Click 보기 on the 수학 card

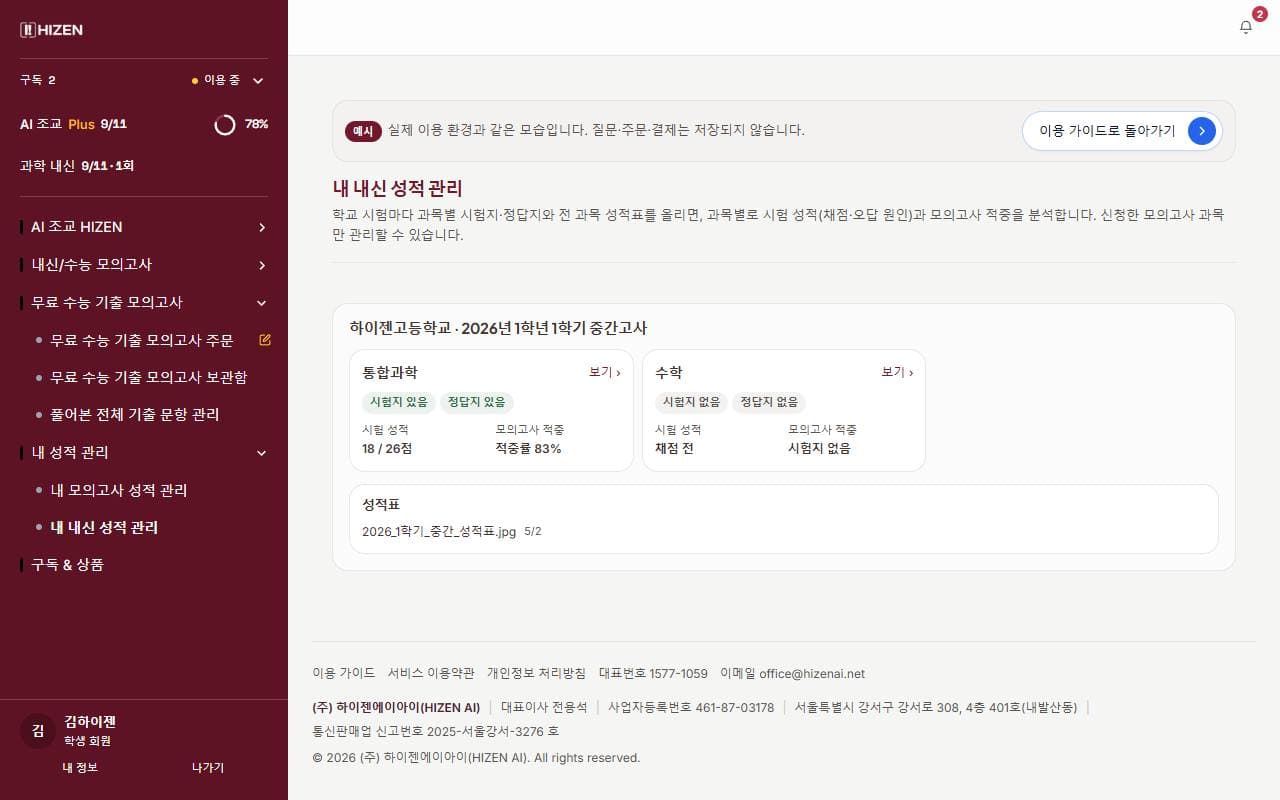(897, 372)
